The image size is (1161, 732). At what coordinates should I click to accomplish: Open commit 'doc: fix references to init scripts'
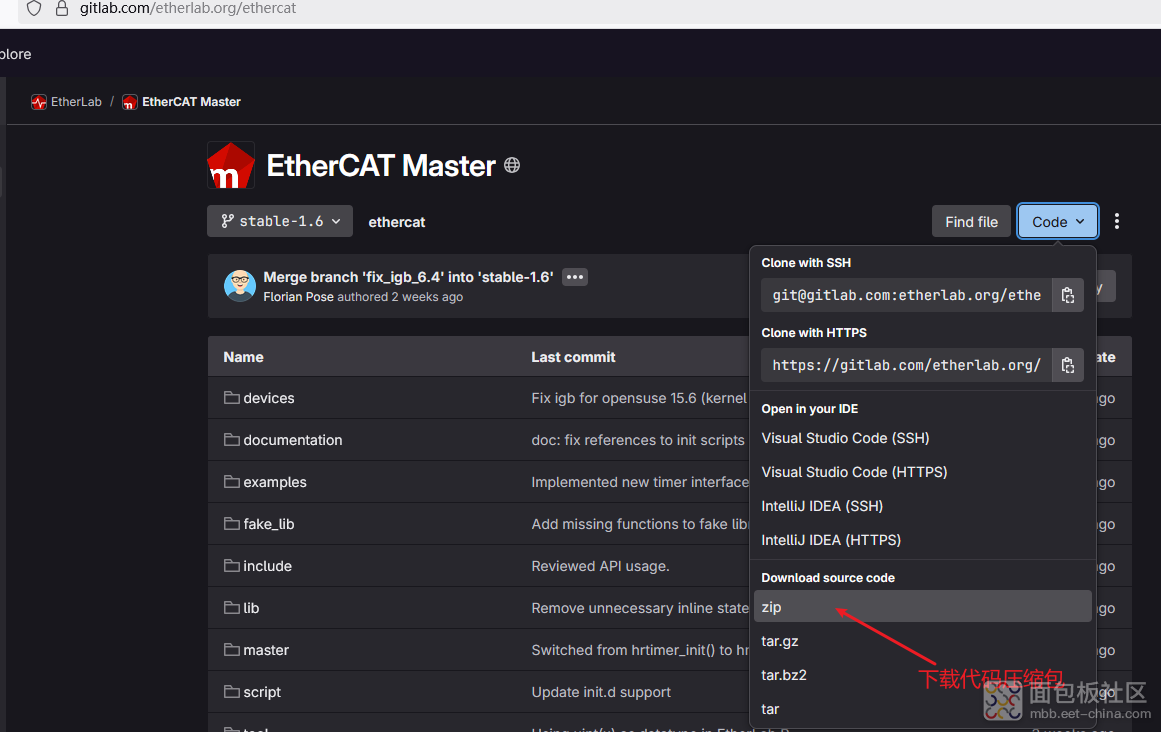[x=638, y=440]
